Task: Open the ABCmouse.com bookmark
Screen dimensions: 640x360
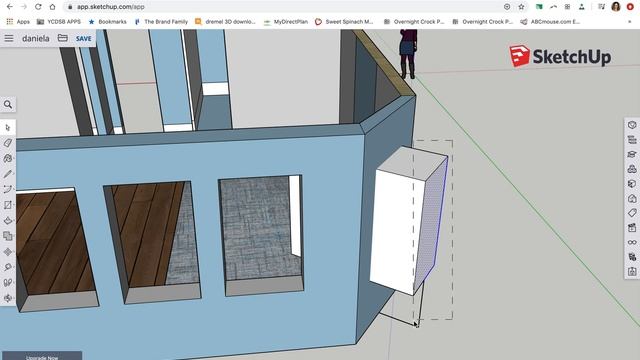Action: pos(550,22)
